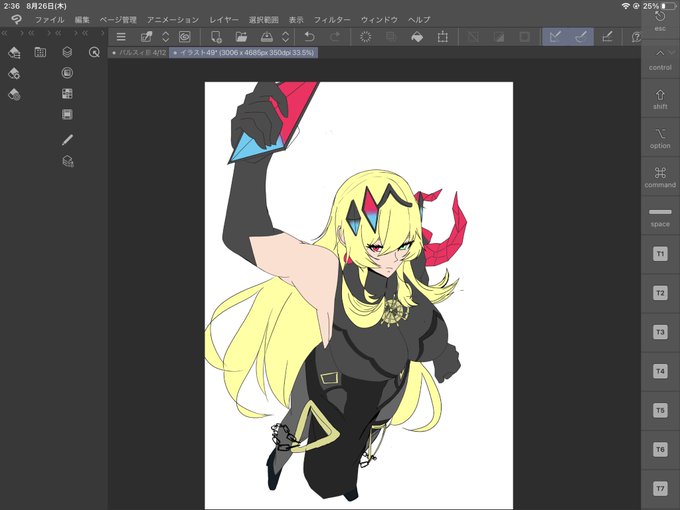680x510 pixels.
Task: Create a new canvas document
Action: [216, 37]
